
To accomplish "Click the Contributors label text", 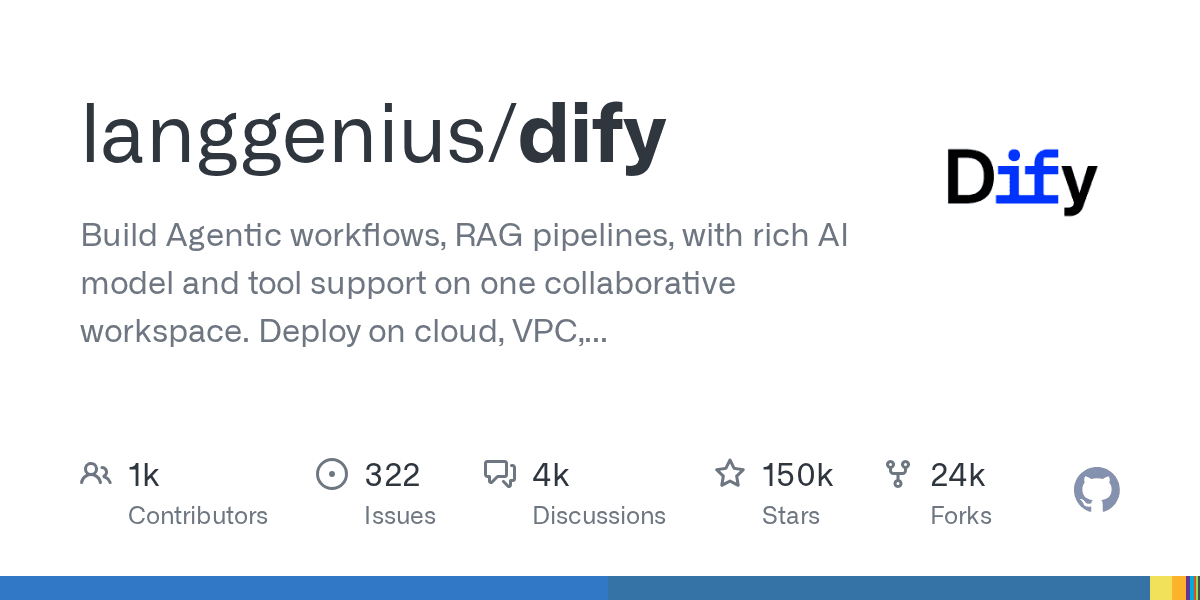I will click(x=198, y=516).
